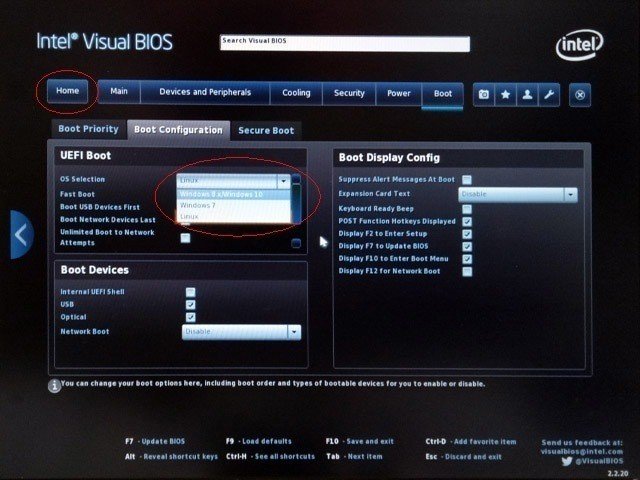
Task: Click the Boot Network Devices Last label
Action: 108,220
